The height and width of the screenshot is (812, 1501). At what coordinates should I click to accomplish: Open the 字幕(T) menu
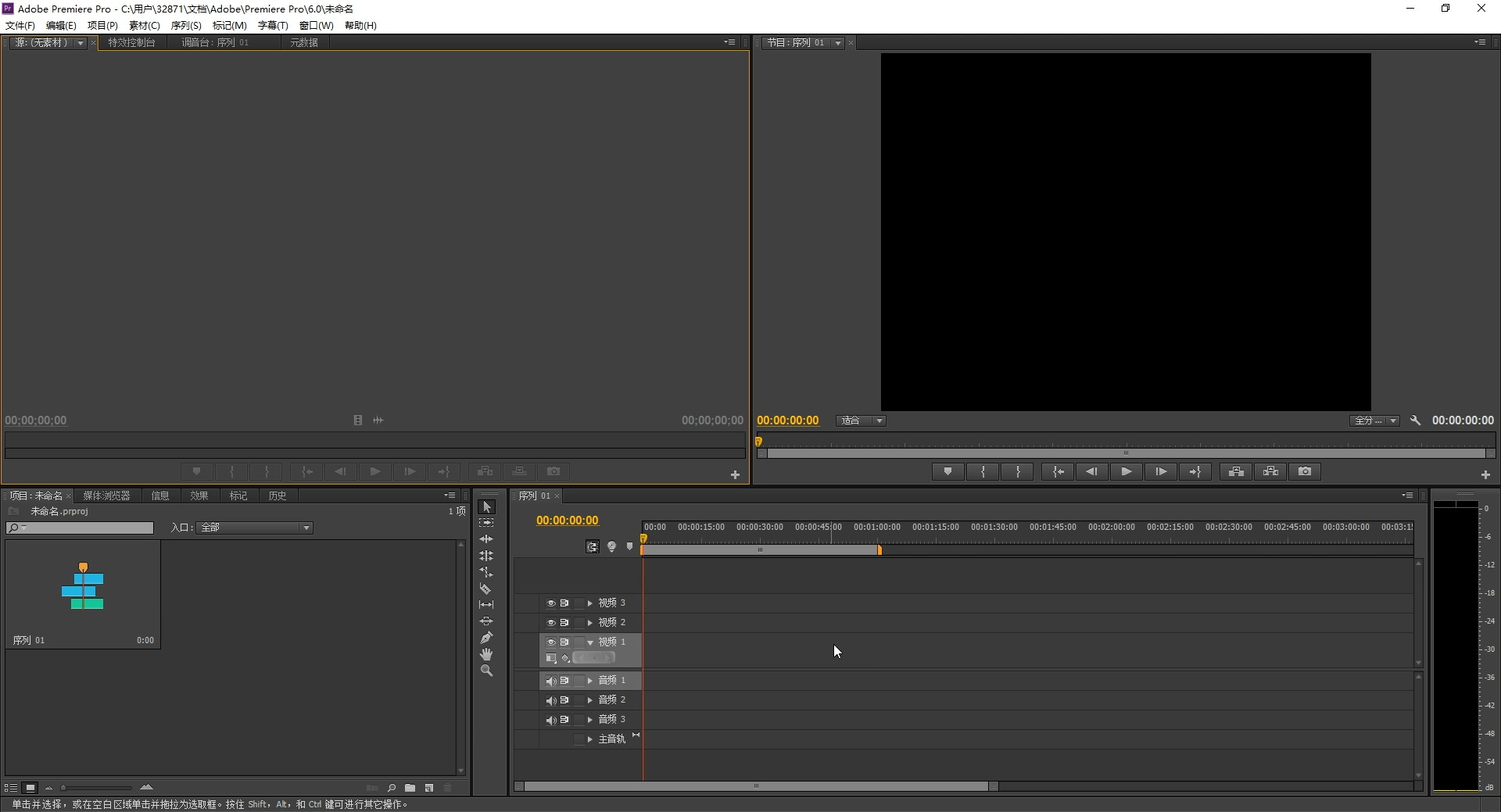pos(273,25)
